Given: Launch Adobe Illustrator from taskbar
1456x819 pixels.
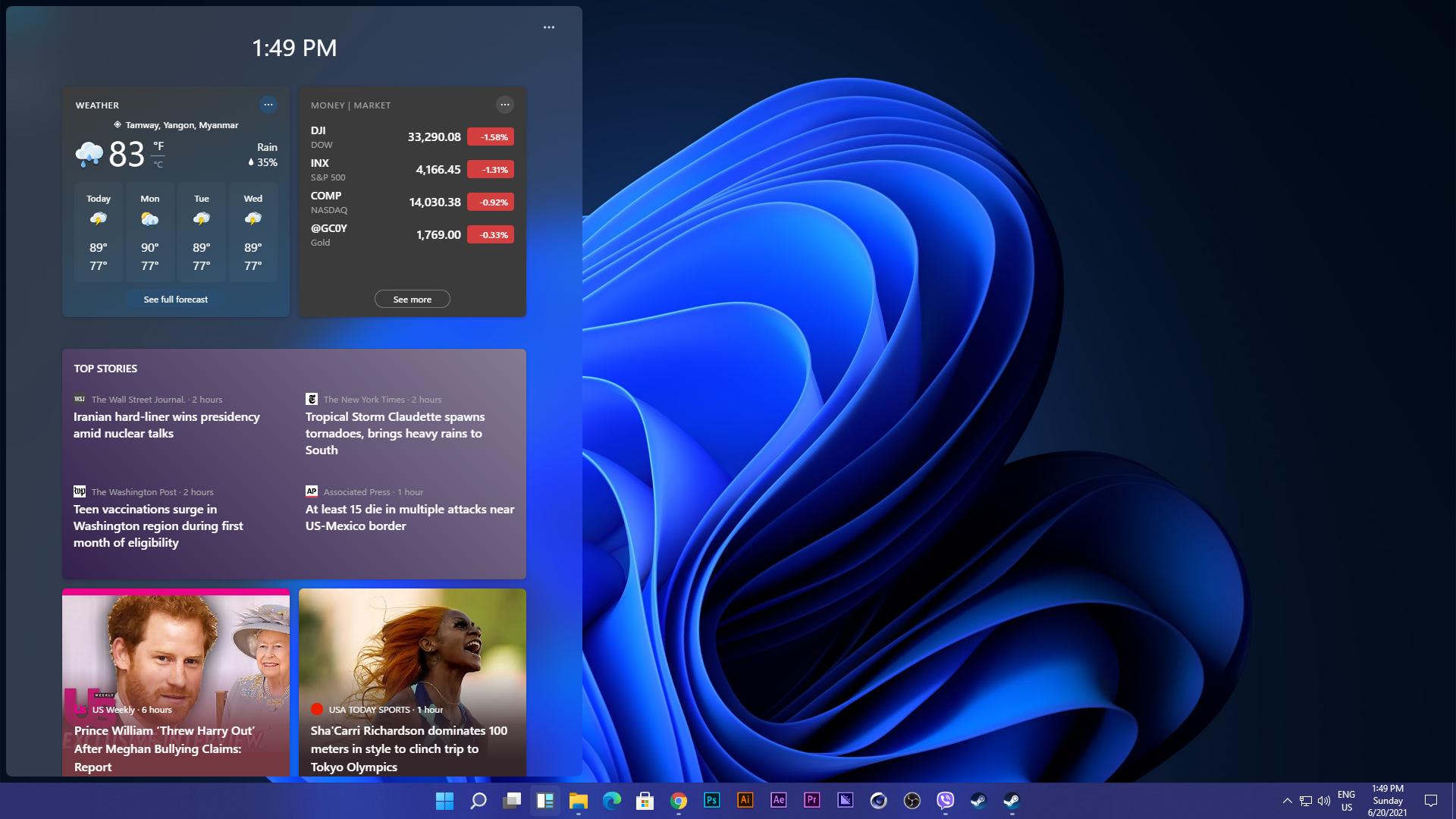Looking at the screenshot, I should 745,800.
